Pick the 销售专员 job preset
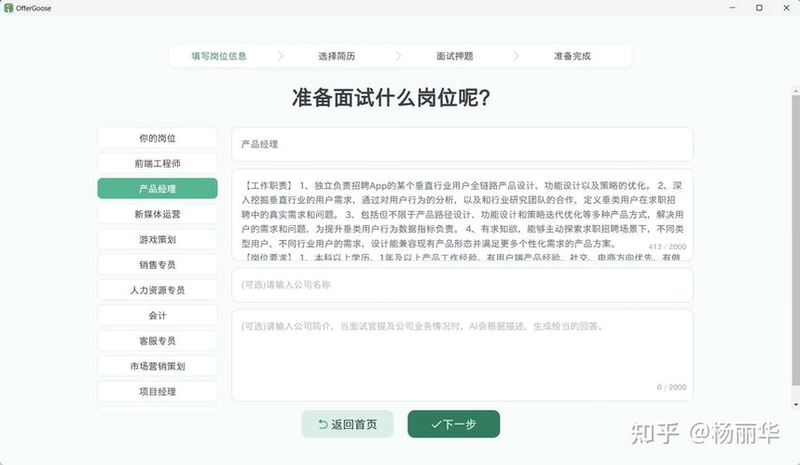This screenshot has width=800, height=465. point(158,264)
